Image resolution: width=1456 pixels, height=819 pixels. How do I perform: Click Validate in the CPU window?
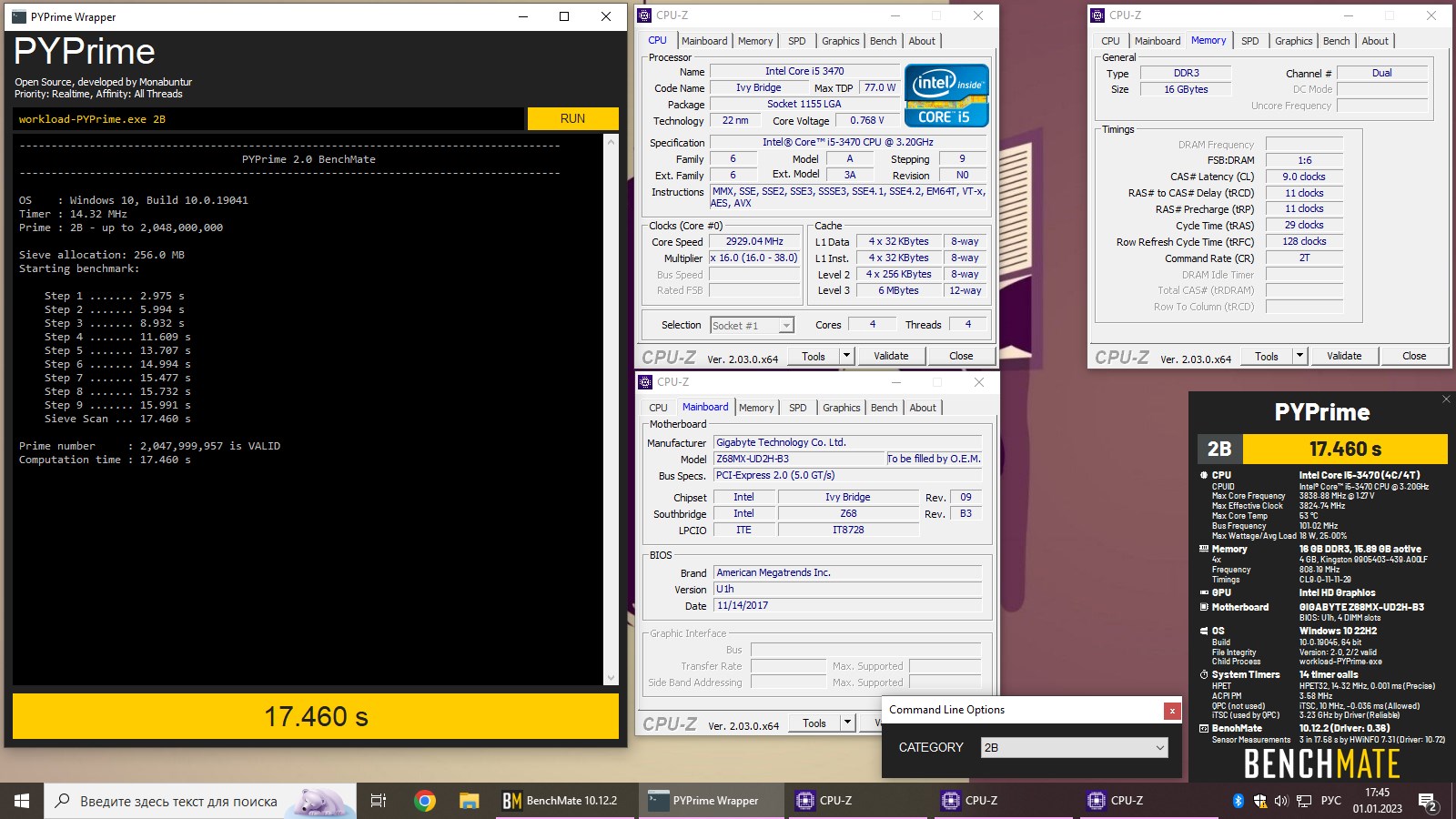[x=891, y=356]
